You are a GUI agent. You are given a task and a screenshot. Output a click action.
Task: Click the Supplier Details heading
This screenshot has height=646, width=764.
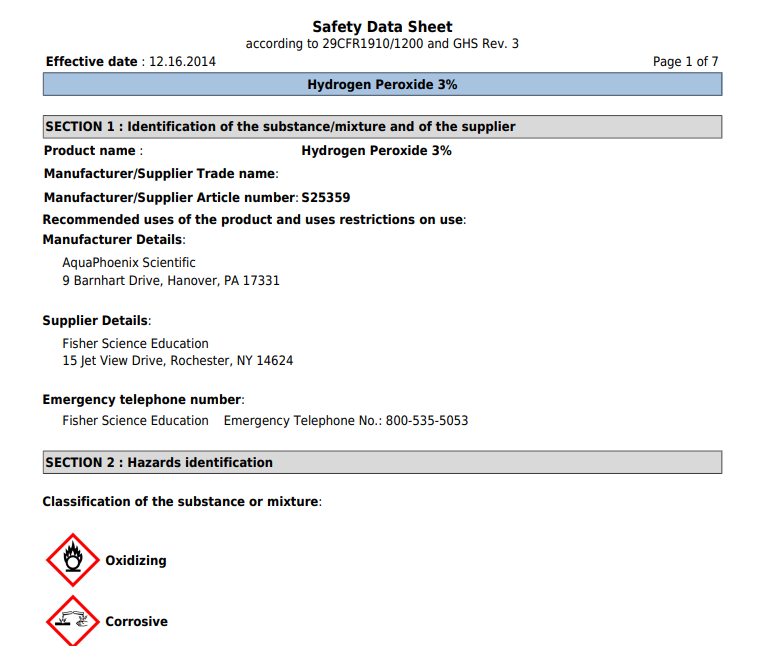coord(96,321)
